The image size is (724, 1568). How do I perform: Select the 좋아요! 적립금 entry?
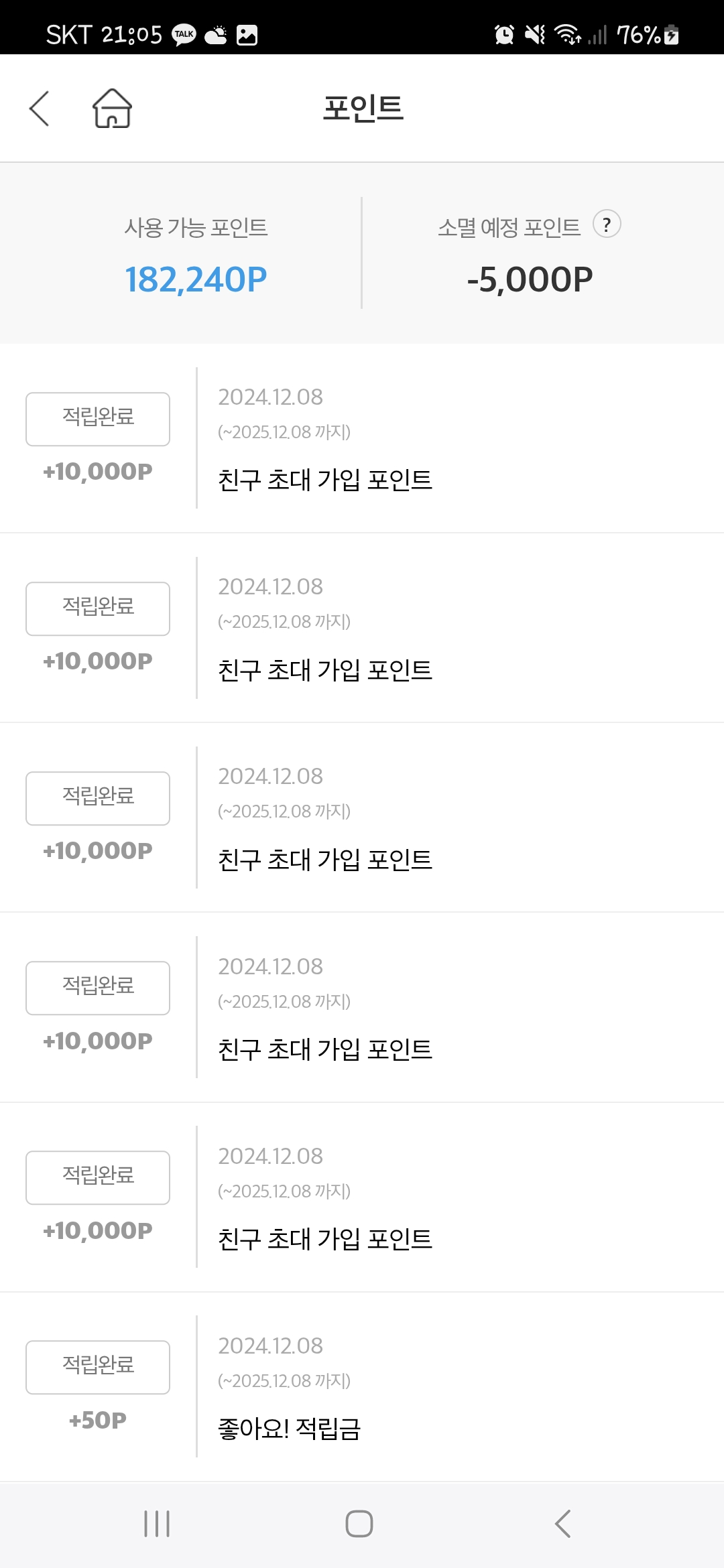click(x=290, y=1429)
